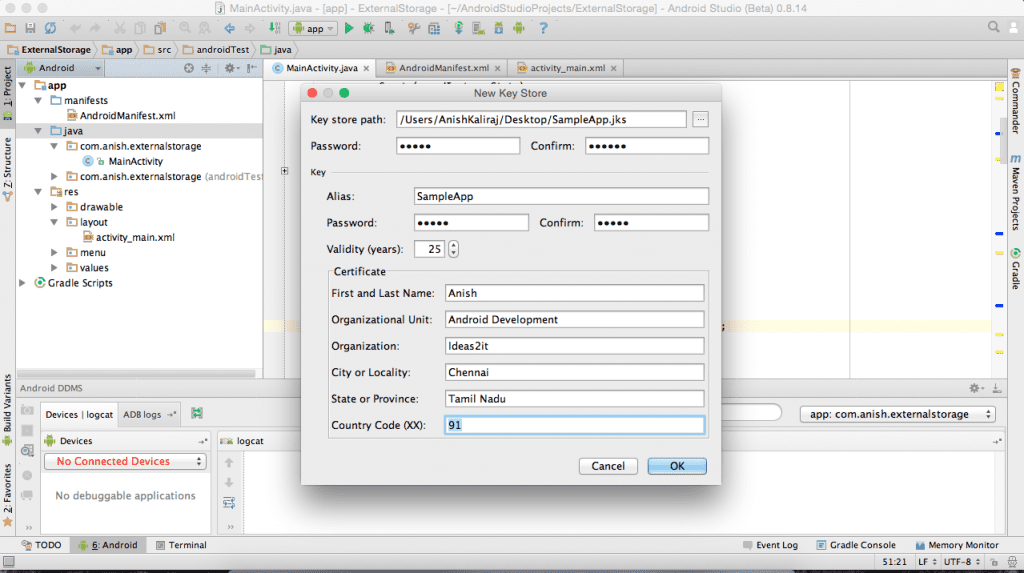This screenshot has height=573, width=1024.
Task: Collapse the layout folder in the tree
Action: [x=54, y=222]
